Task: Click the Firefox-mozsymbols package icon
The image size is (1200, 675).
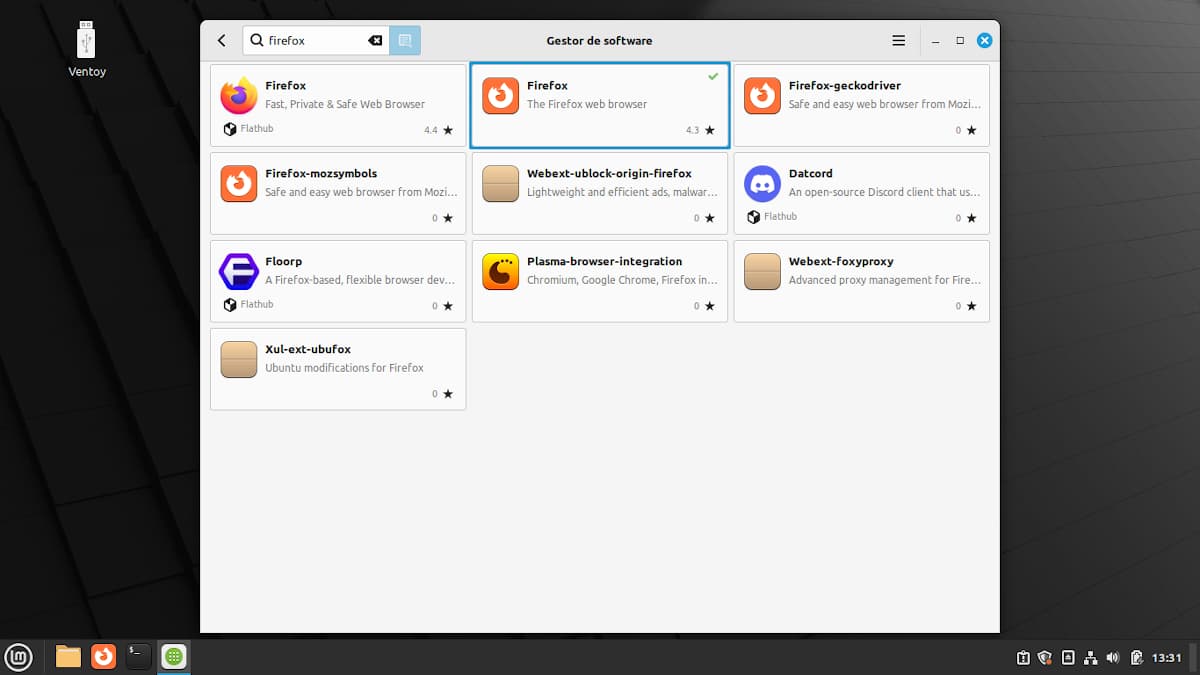Action: (x=239, y=184)
